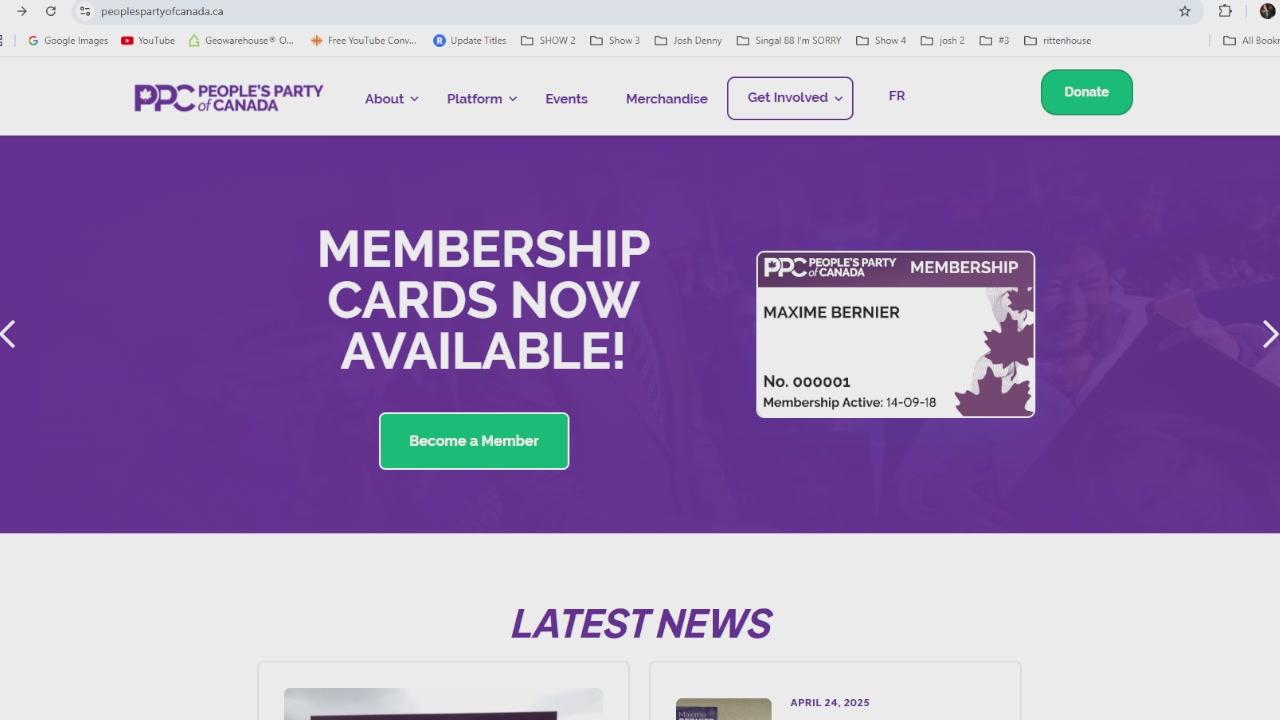
Task: Open the YouTube bookmark
Action: pyautogui.click(x=147, y=41)
